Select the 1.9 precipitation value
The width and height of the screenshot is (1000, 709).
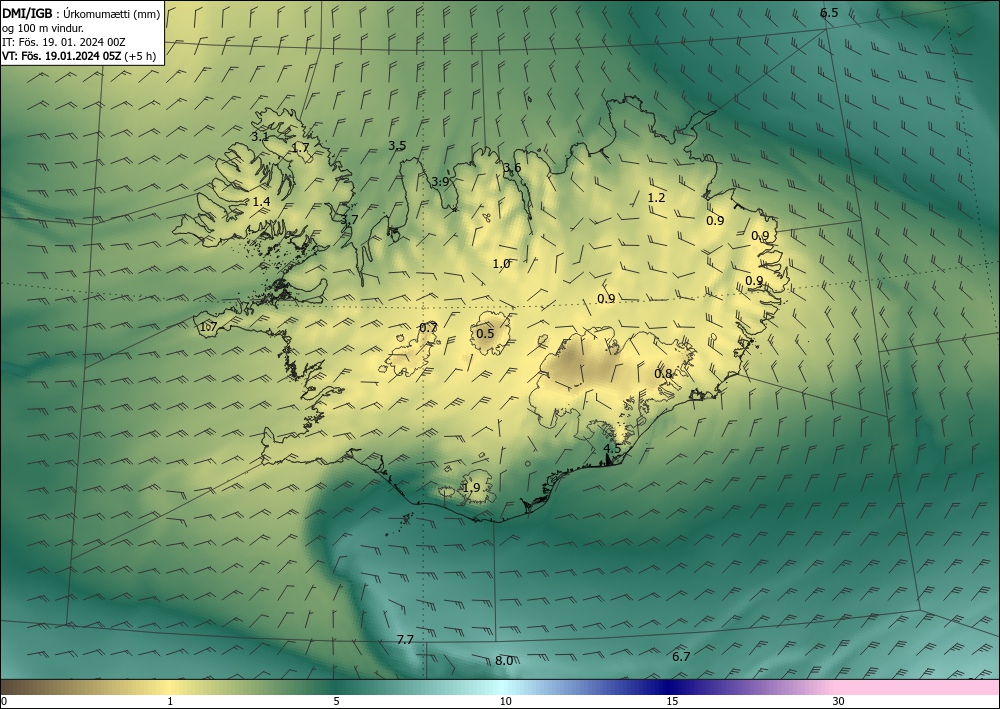[x=471, y=488]
